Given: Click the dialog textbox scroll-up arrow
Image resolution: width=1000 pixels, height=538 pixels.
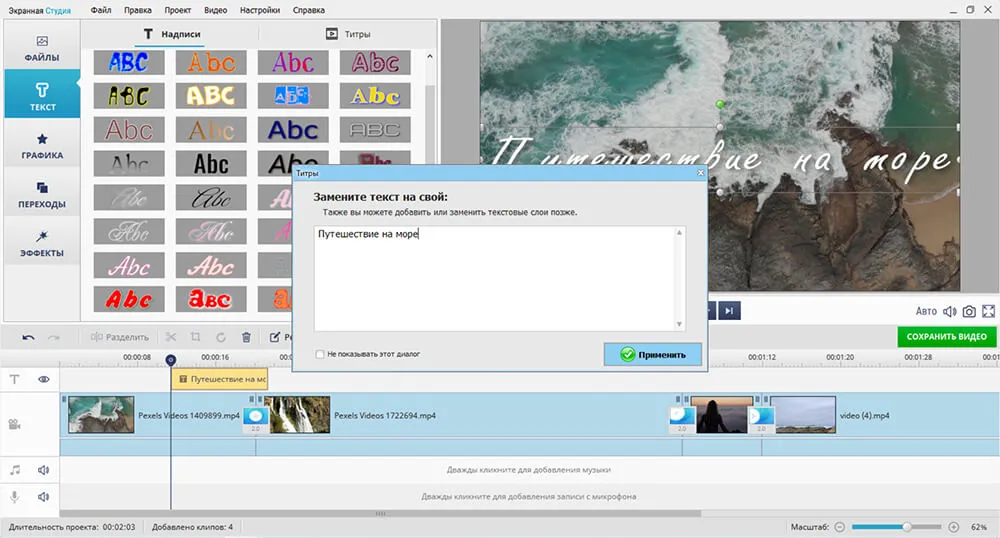Looking at the screenshot, I should 679,233.
